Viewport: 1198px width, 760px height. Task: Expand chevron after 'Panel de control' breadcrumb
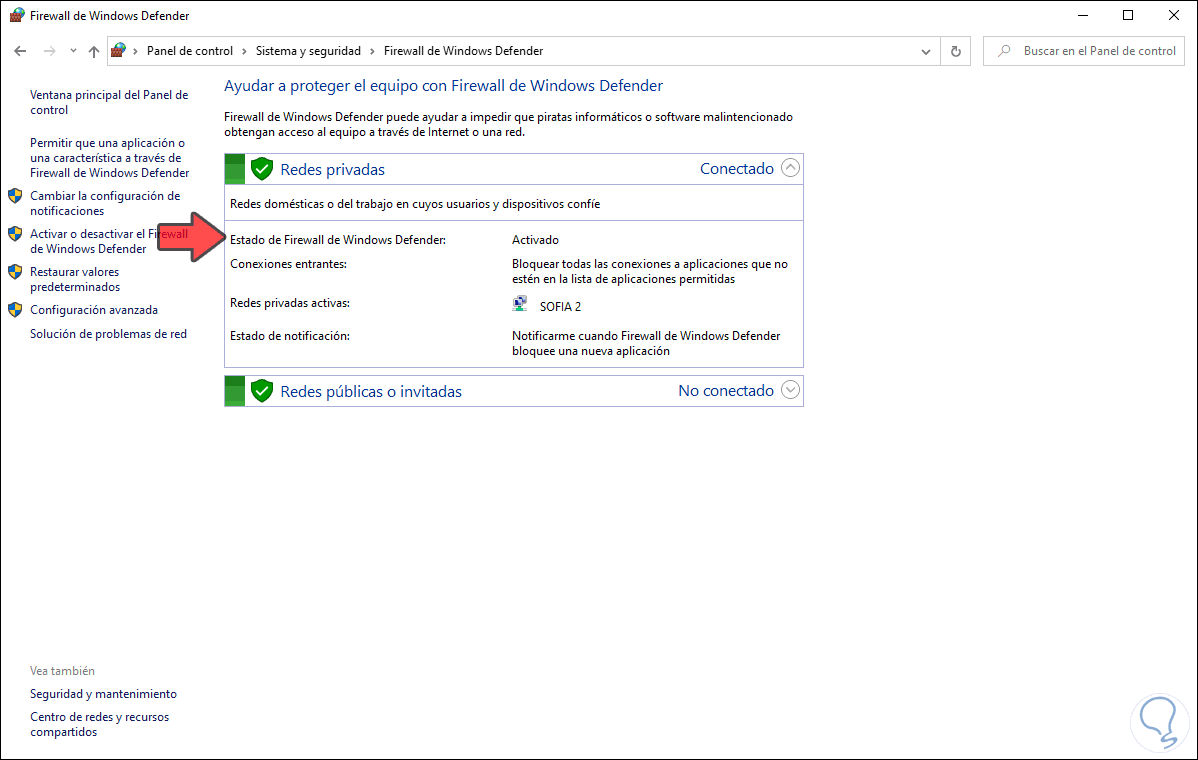click(244, 50)
